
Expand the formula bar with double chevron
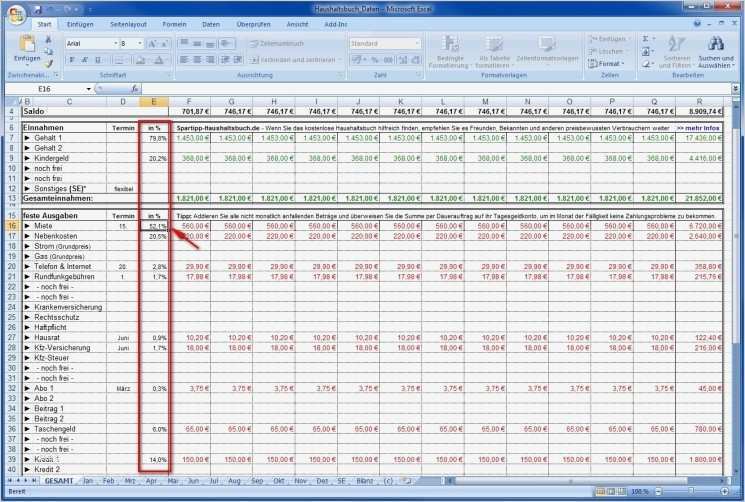(735, 89)
